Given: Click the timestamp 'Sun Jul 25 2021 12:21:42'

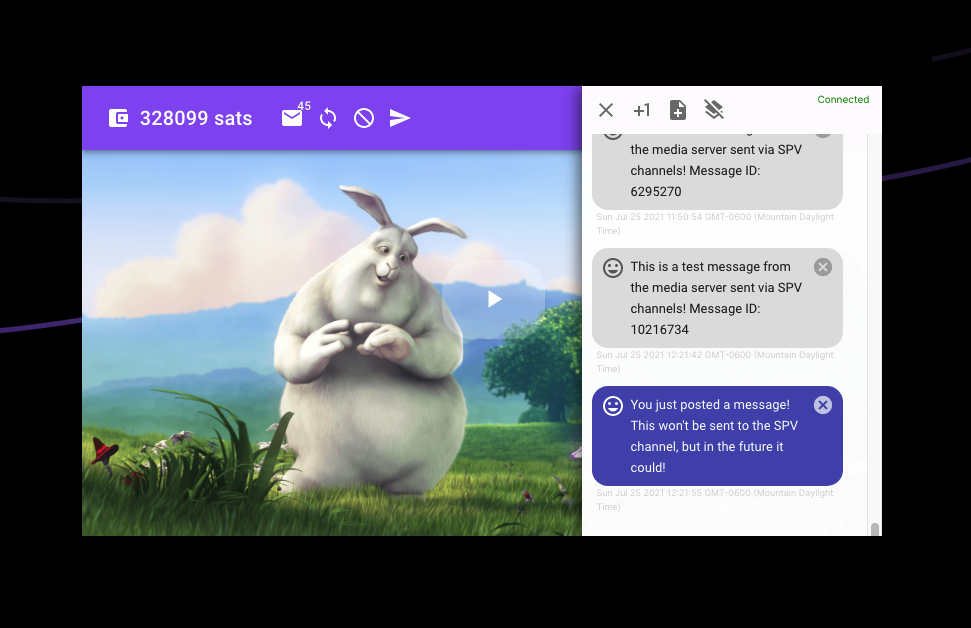Looking at the screenshot, I should tap(715, 362).
